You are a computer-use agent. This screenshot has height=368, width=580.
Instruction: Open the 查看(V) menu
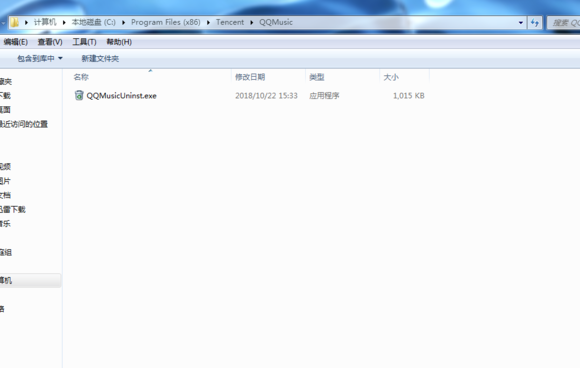tap(50, 42)
